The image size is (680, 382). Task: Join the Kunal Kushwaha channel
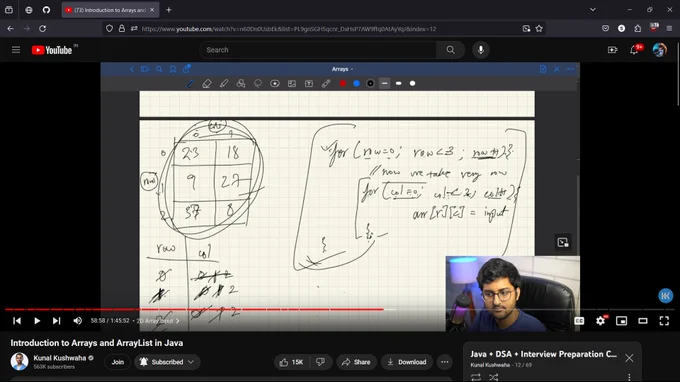click(x=118, y=362)
